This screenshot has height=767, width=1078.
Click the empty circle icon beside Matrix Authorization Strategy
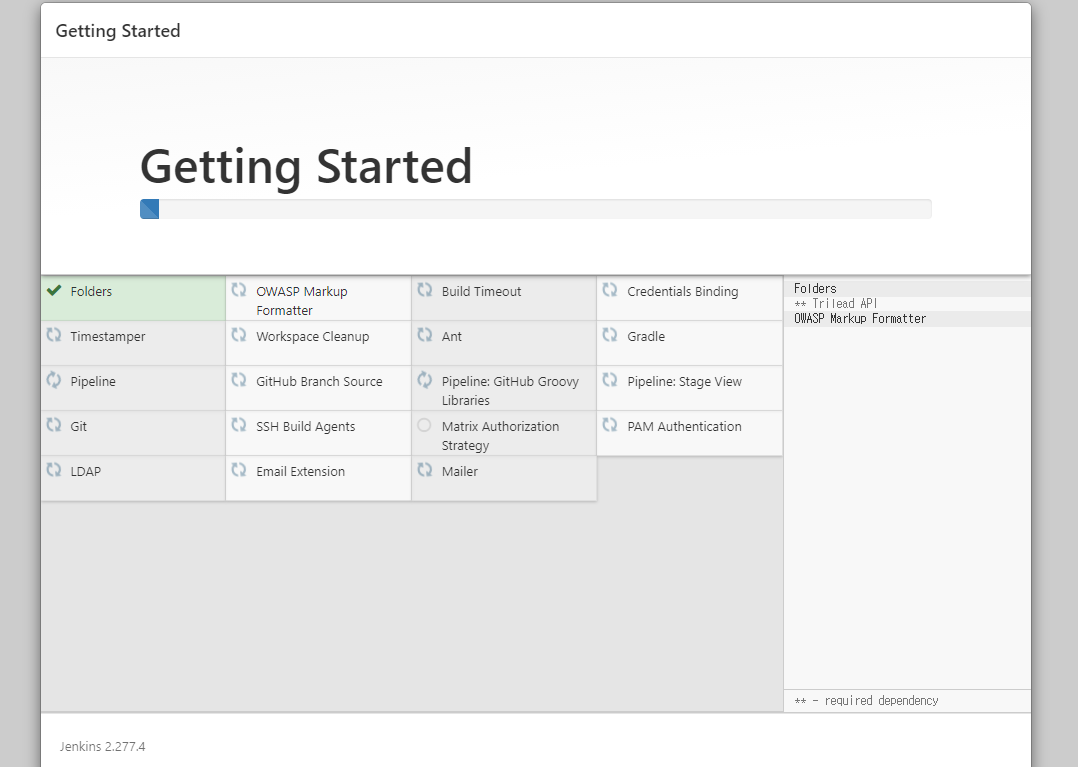(x=424, y=425)
